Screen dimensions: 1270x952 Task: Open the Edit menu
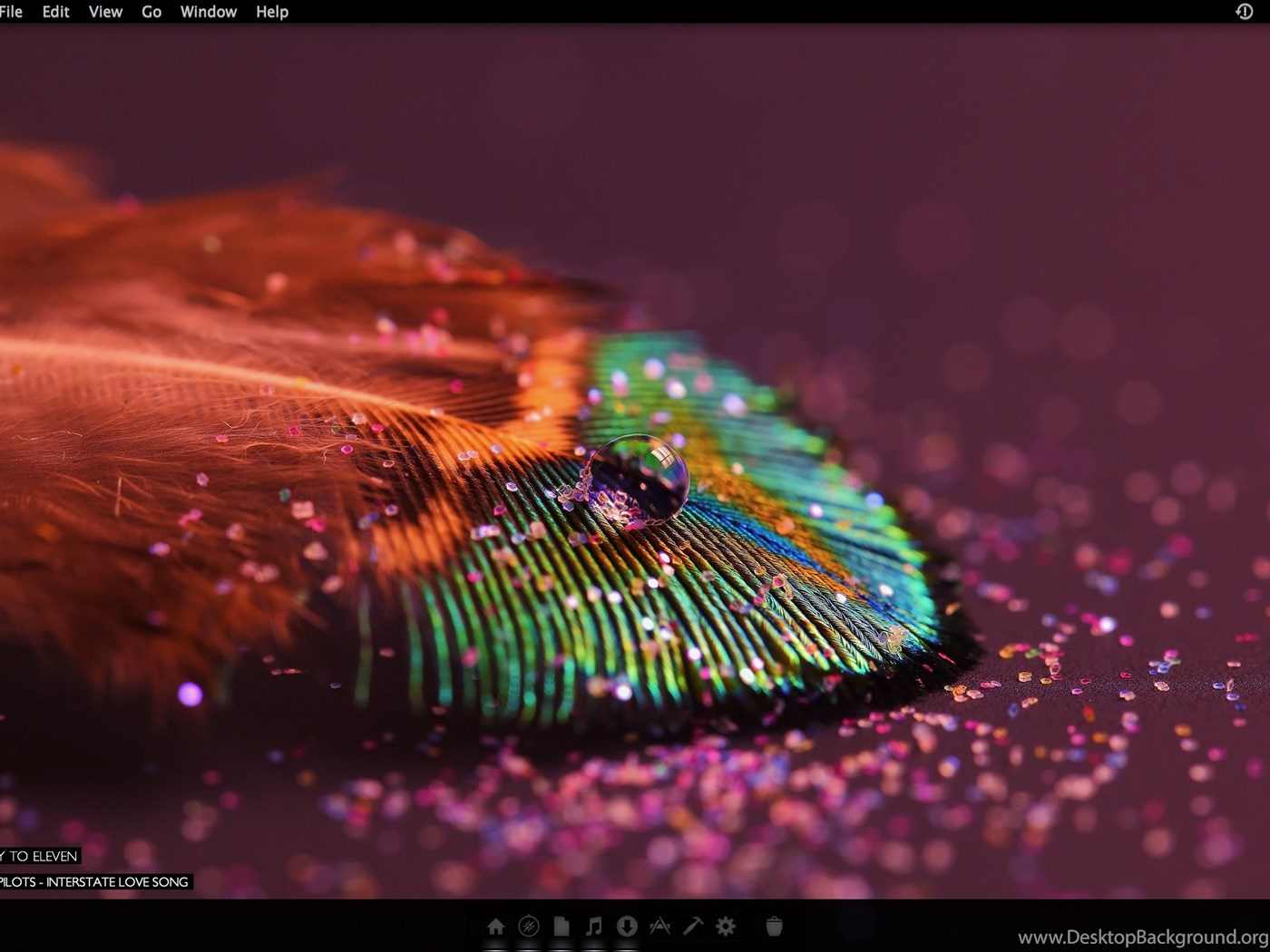point(55,12)
